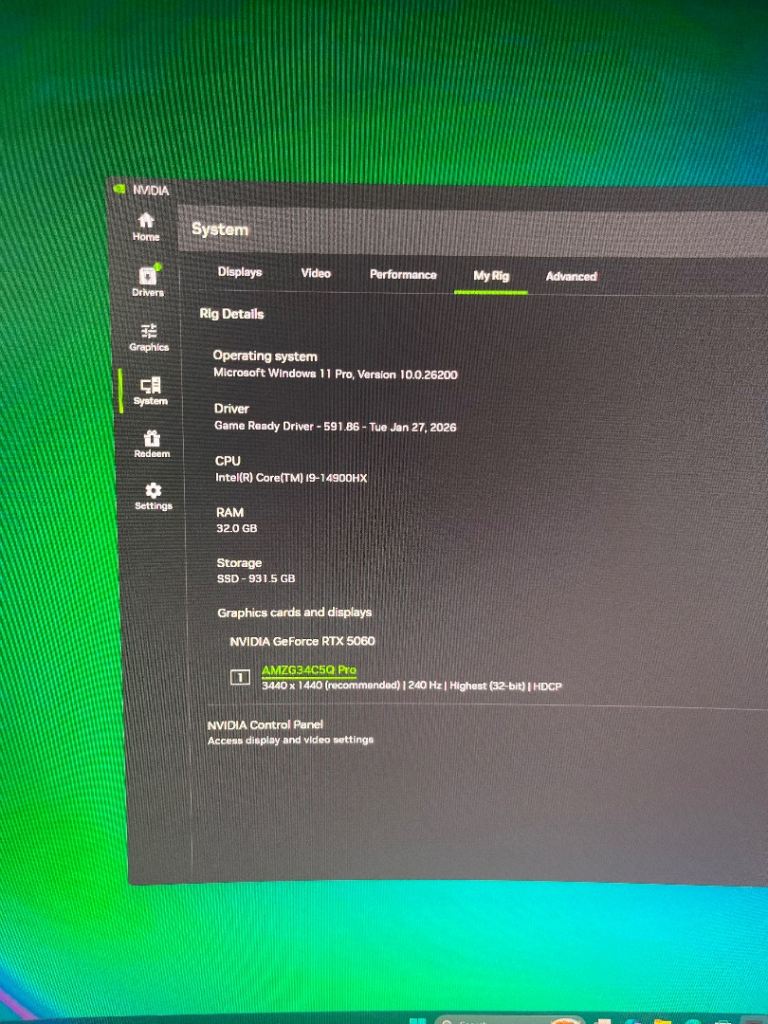
Task: Click the display number 1 monitor icon
Action: [240, 678]
